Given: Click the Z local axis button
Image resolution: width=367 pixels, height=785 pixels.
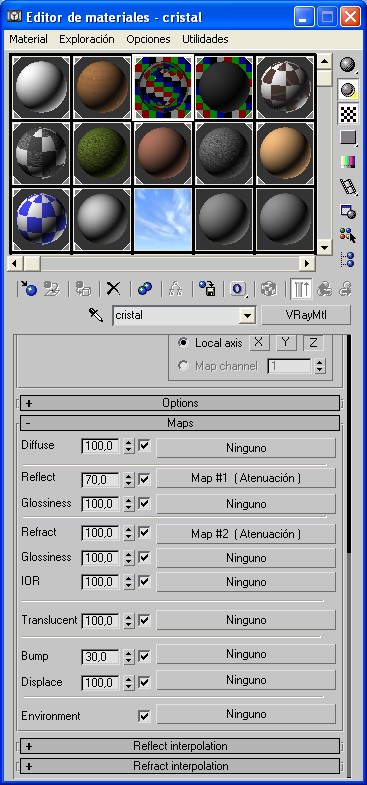Looking at the screenshot, I should [x=313, y=342].
